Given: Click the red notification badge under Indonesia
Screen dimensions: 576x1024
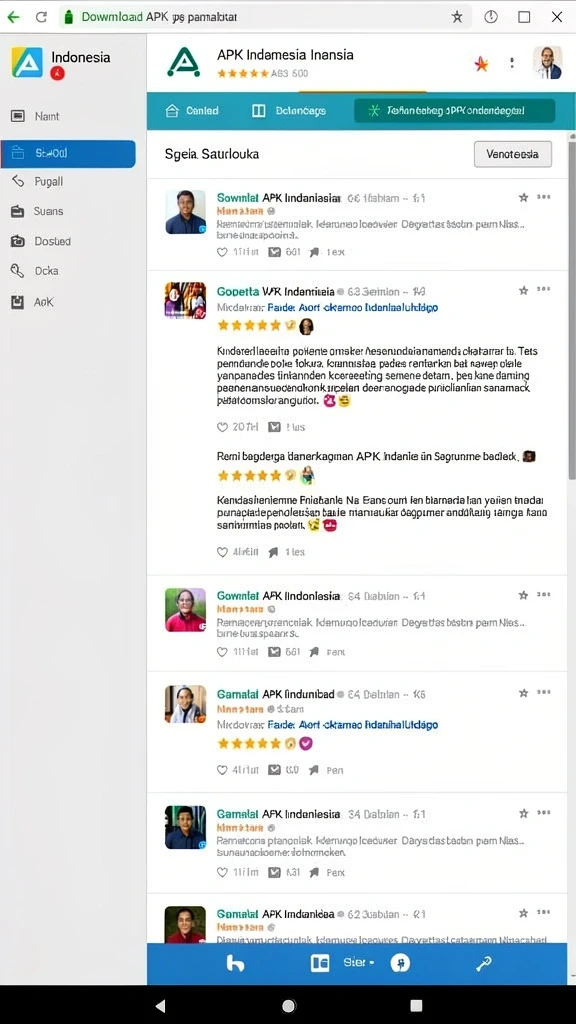Looking at the screenshot, I should 57,73.
